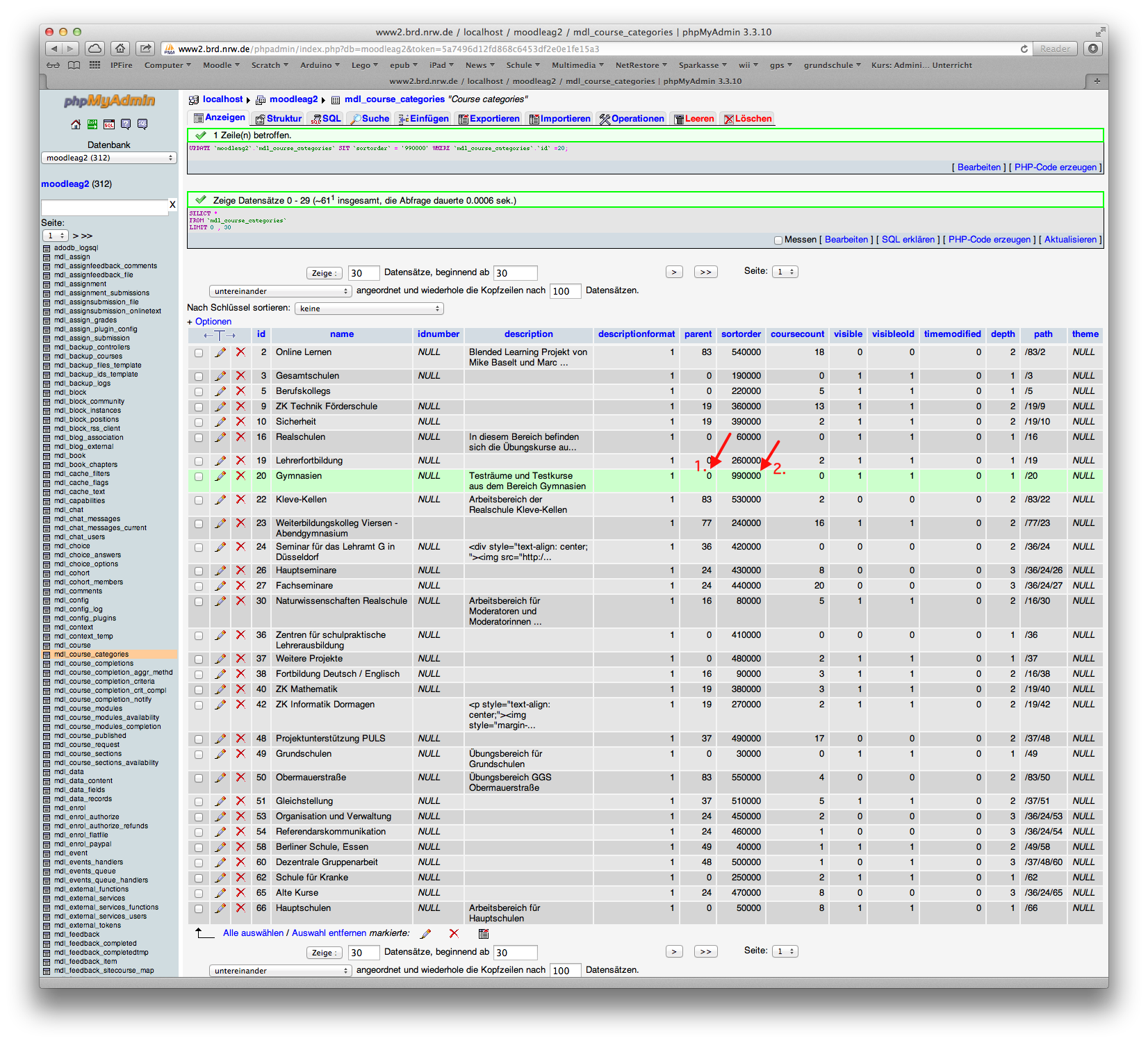
Task: Select checkbox for Berufskollegs row
Action: point(199,392)
